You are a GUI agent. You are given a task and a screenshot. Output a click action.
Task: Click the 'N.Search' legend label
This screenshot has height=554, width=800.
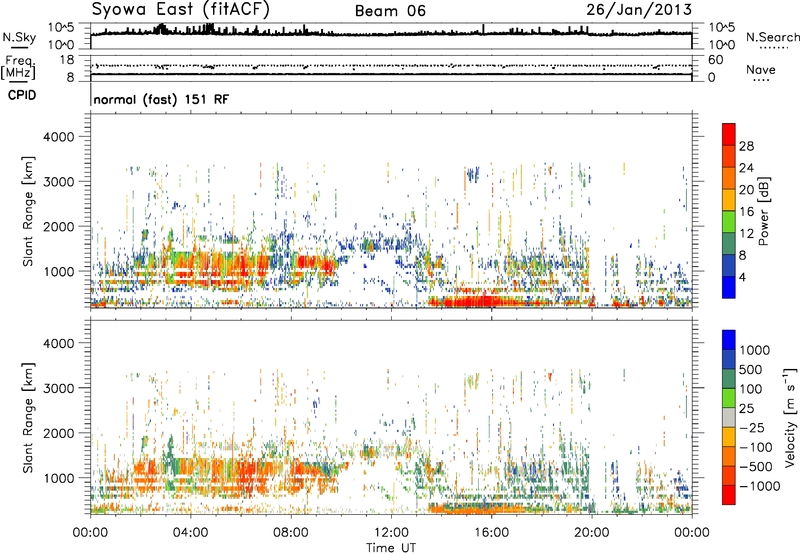[773, 37]
